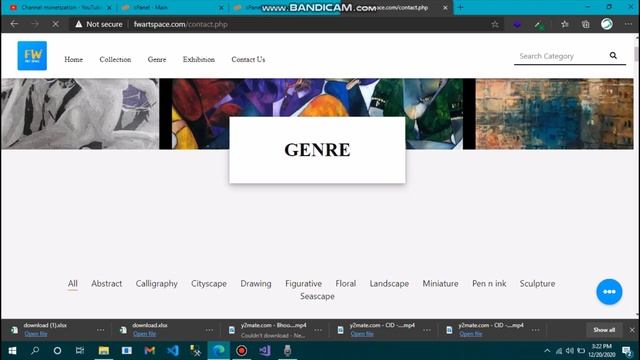Screen dimensions: 640x360
Task: Filter by Cityscape genre
Action: click(209, 284)
